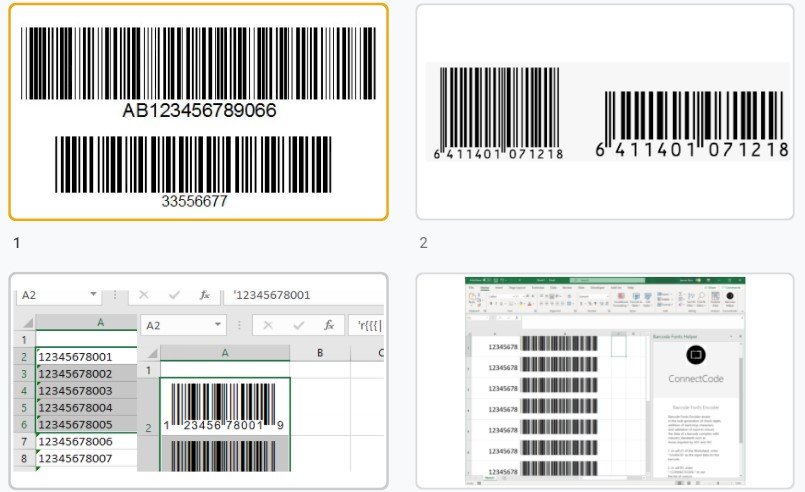
Task: Select column B header in front spreadsheet
Action: [320, 353]
